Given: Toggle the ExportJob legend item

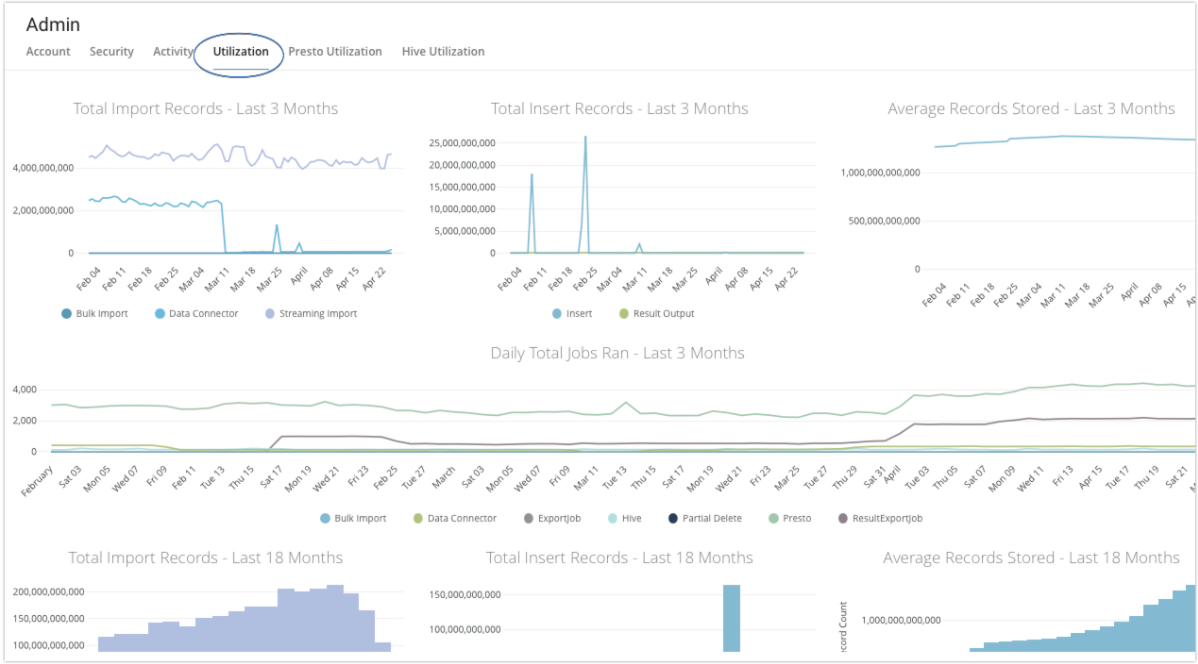Looking at the screenshot, I should (552, 518).
